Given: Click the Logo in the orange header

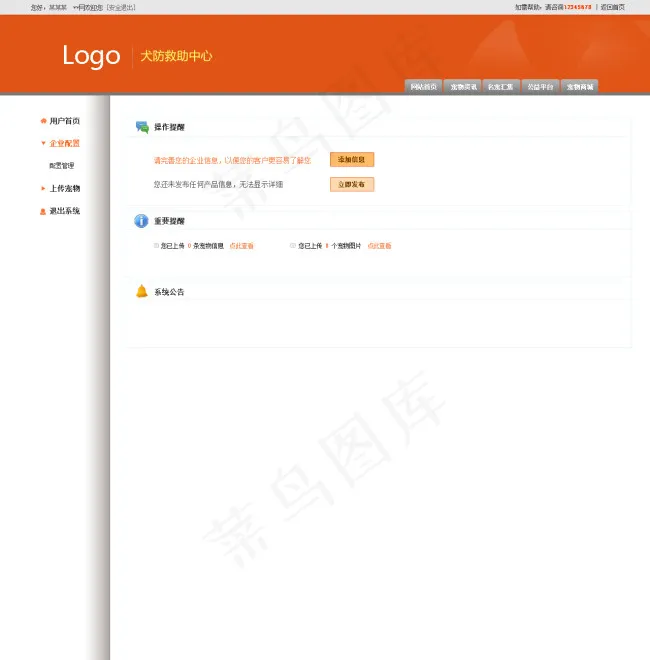Looking at the screenshot, I should coord(91,56).
